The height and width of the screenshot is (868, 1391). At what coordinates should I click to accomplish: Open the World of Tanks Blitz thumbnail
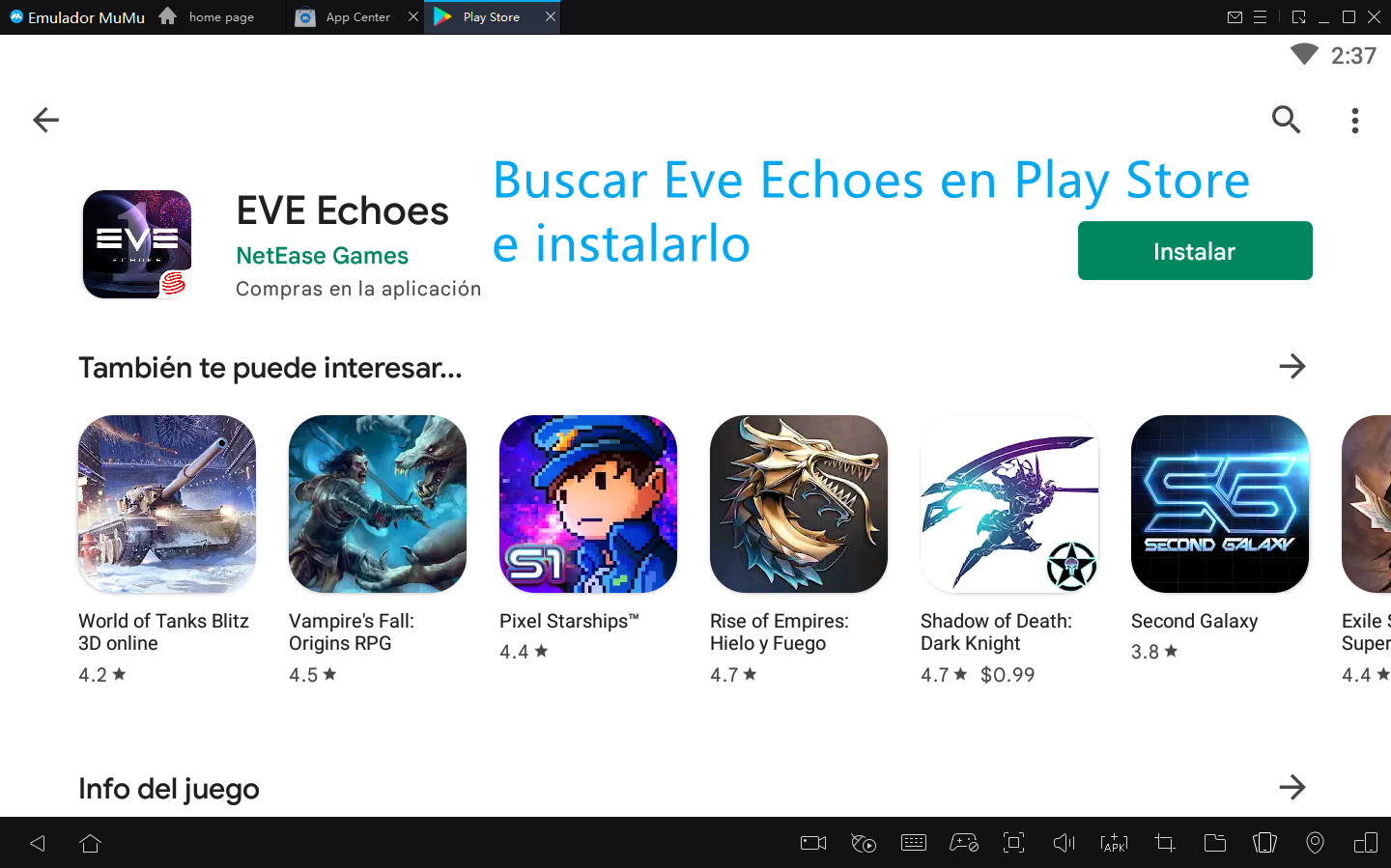(167, 504)
